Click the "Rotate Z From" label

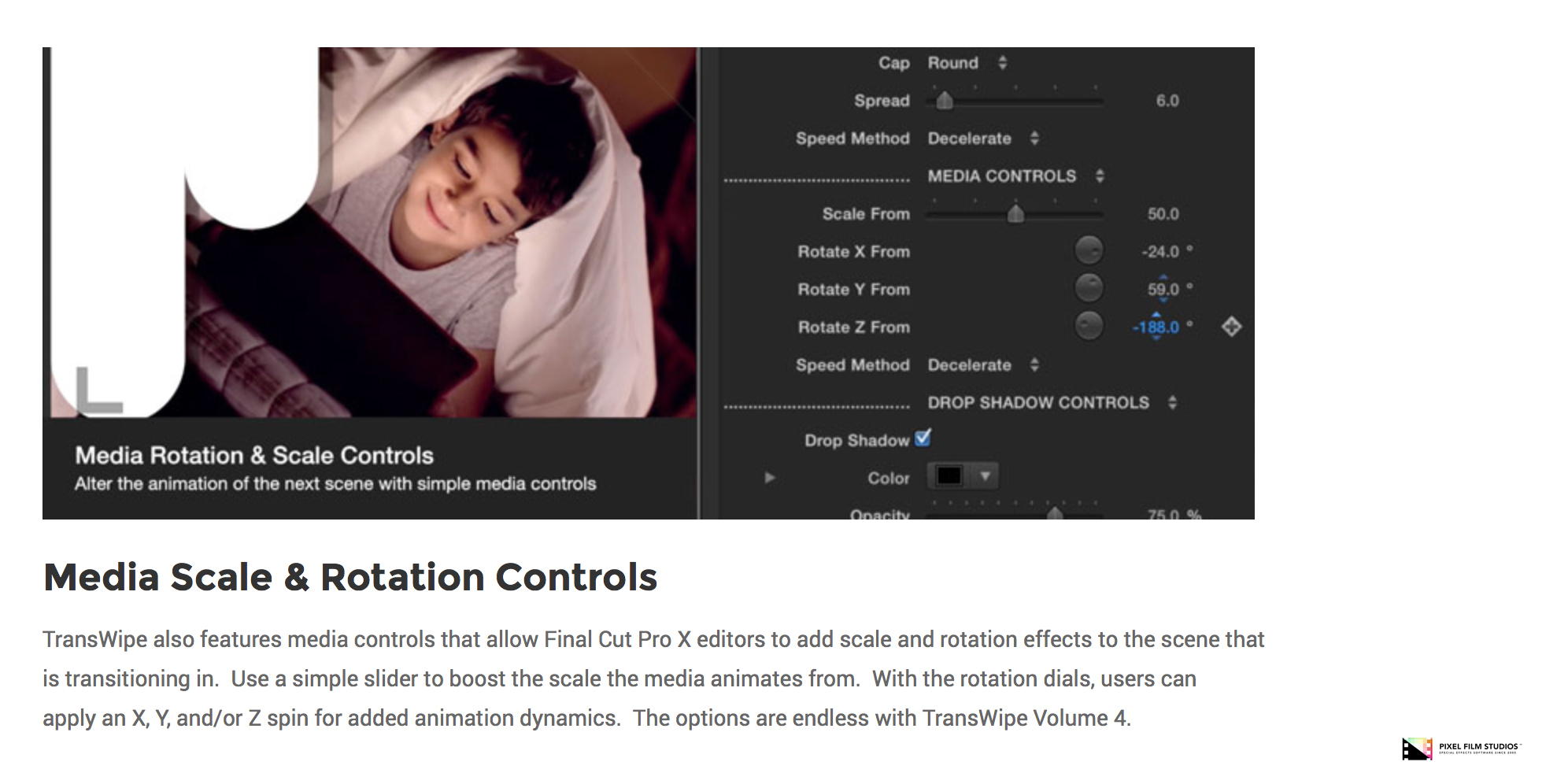(x=853, y=327)
